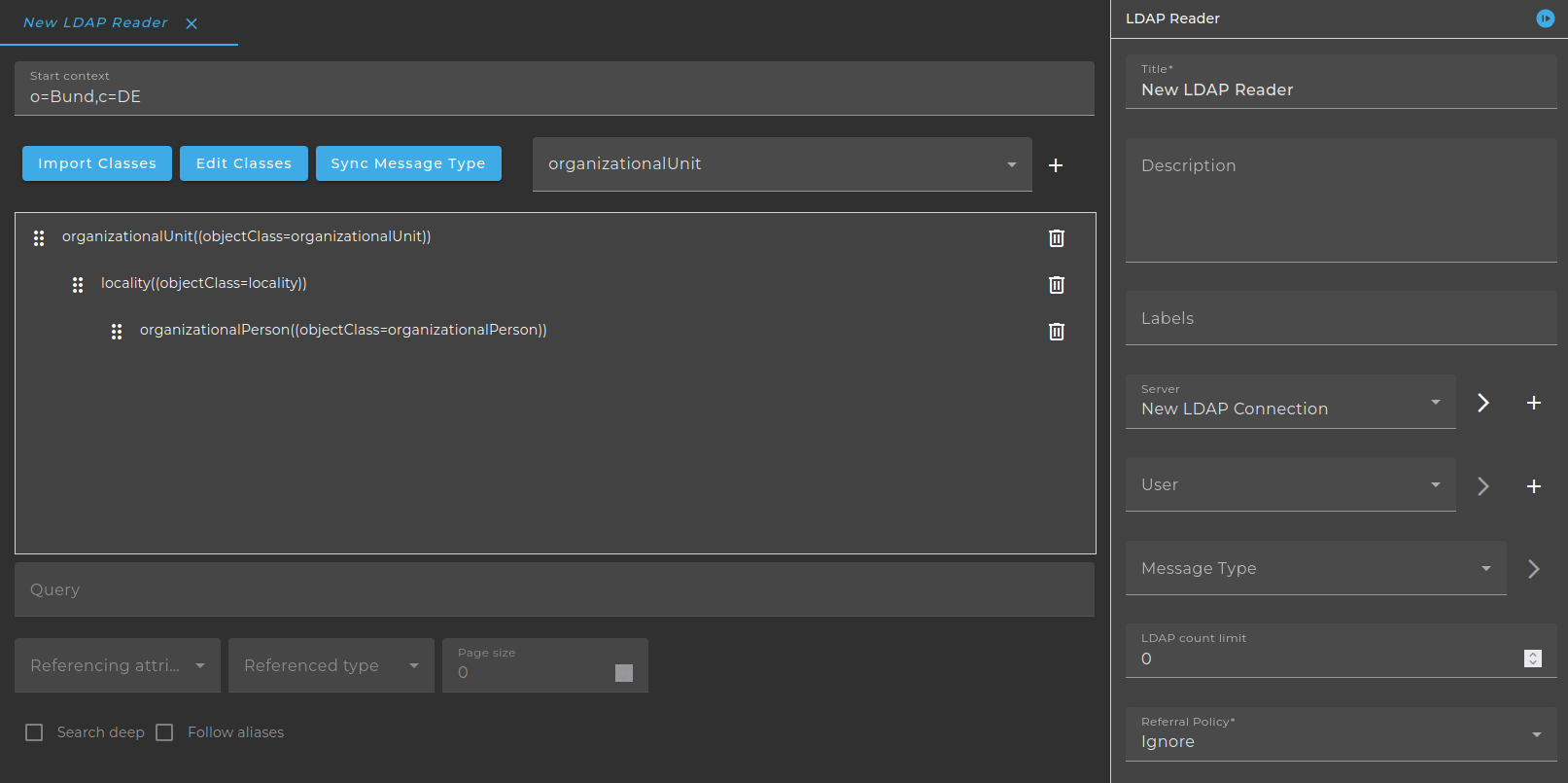Click blue play icon in LDAP Reader header
1568x783 pixels.
point(1545,18)
